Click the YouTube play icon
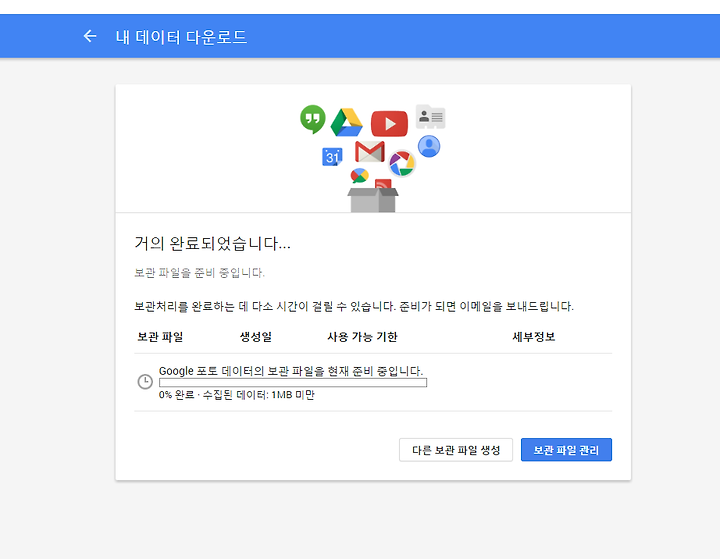 tap(389, 124)
